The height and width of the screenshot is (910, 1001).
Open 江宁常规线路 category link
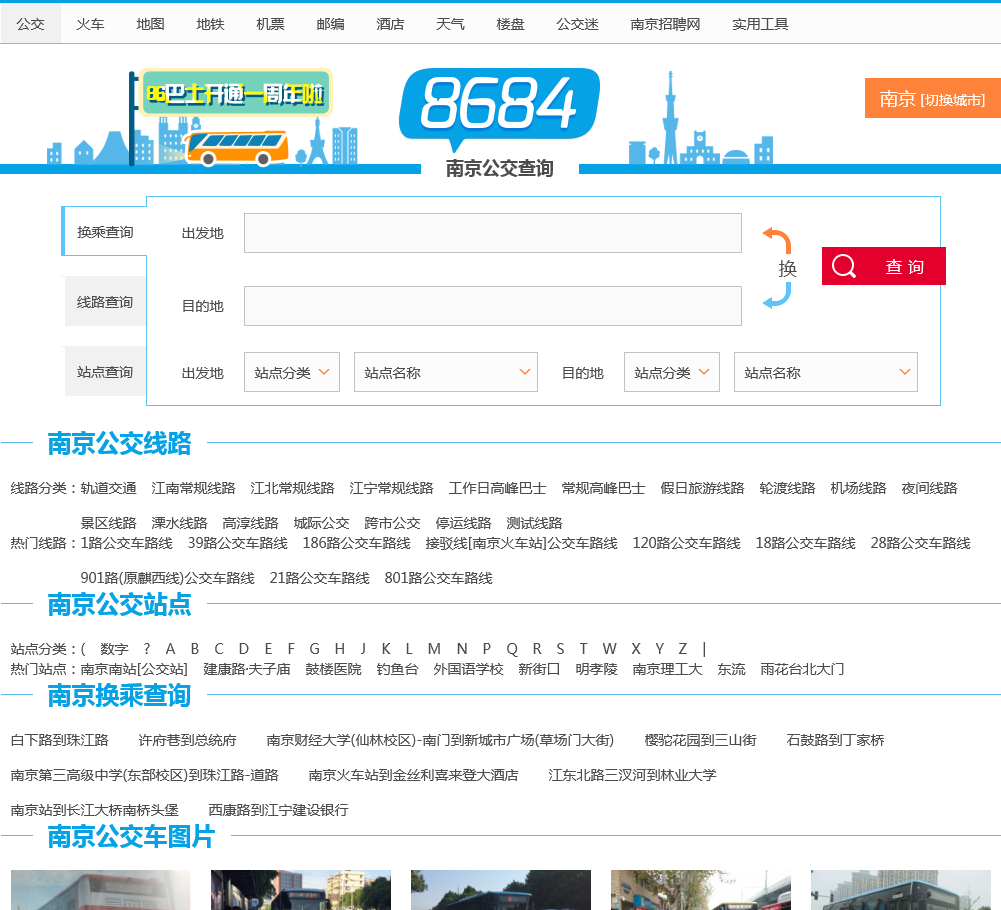click(391, 489)
